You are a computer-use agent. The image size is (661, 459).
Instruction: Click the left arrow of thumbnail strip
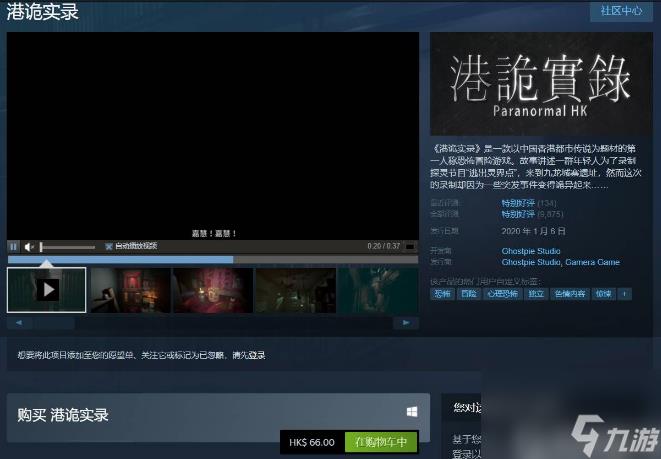click(19, 323)
